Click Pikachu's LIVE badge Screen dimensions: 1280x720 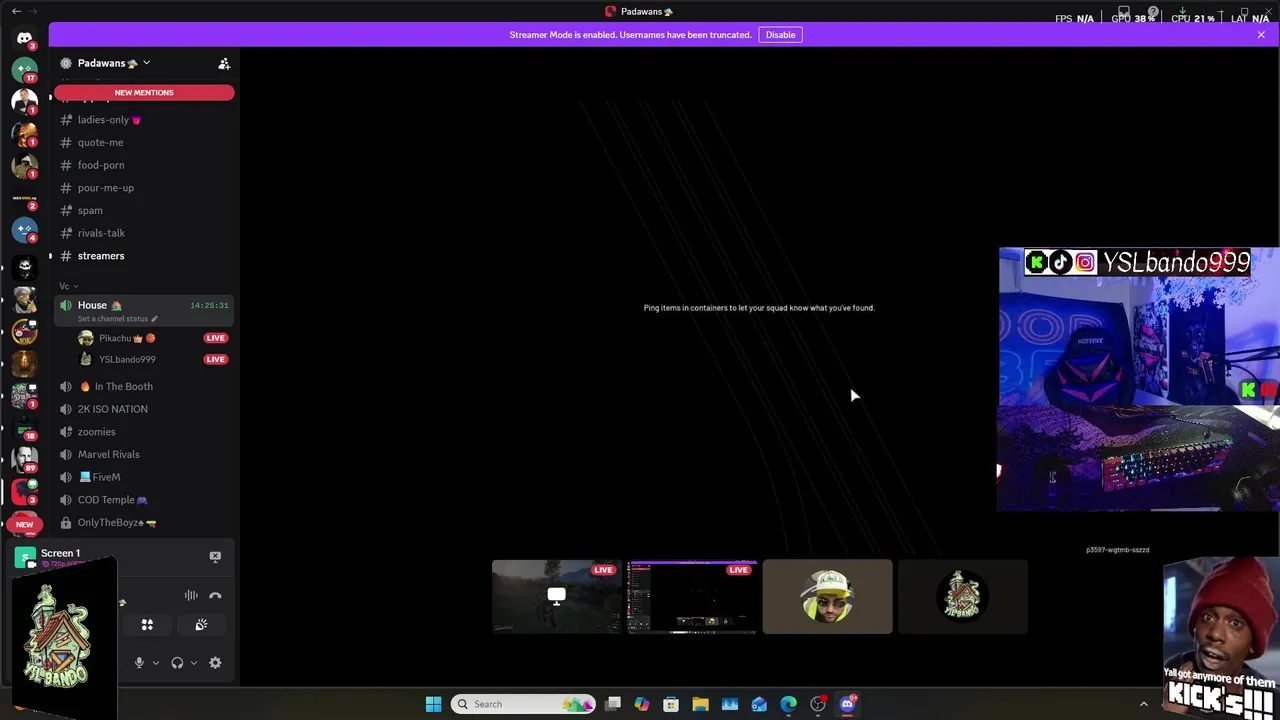[x=215, y=338]
